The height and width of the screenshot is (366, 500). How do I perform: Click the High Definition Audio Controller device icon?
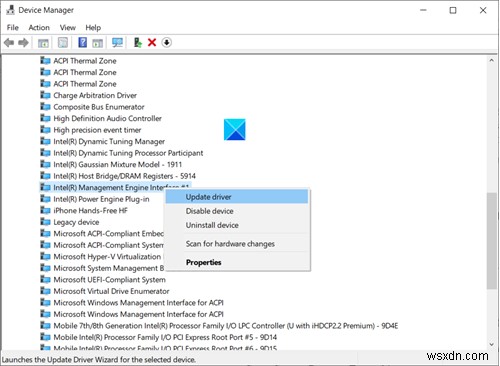click(45, 118)
